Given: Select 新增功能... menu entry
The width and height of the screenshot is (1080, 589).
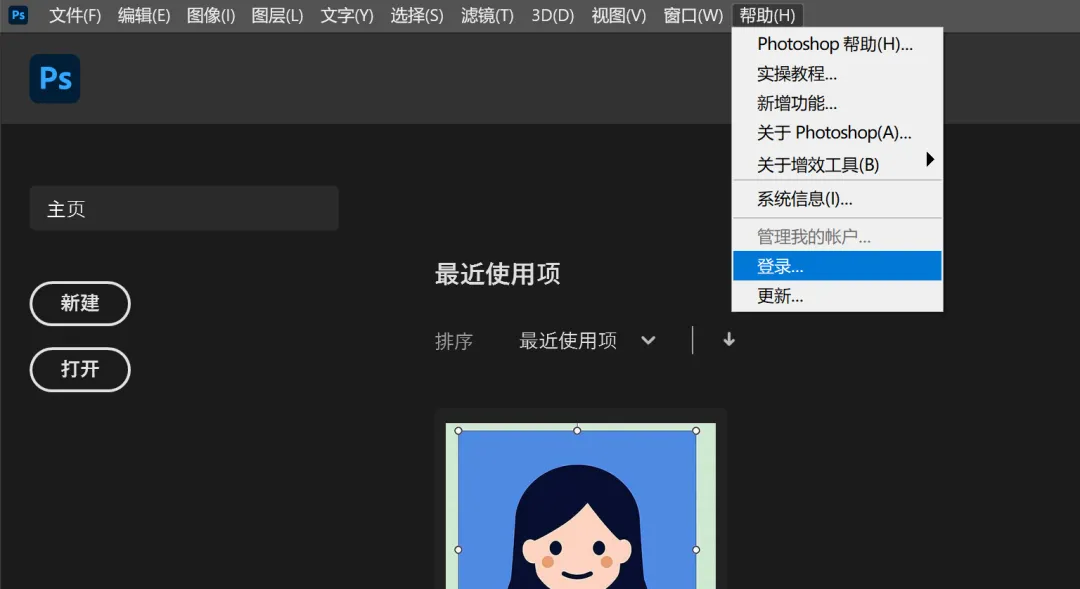Looking at the screenshot, I should click(837, 103).
